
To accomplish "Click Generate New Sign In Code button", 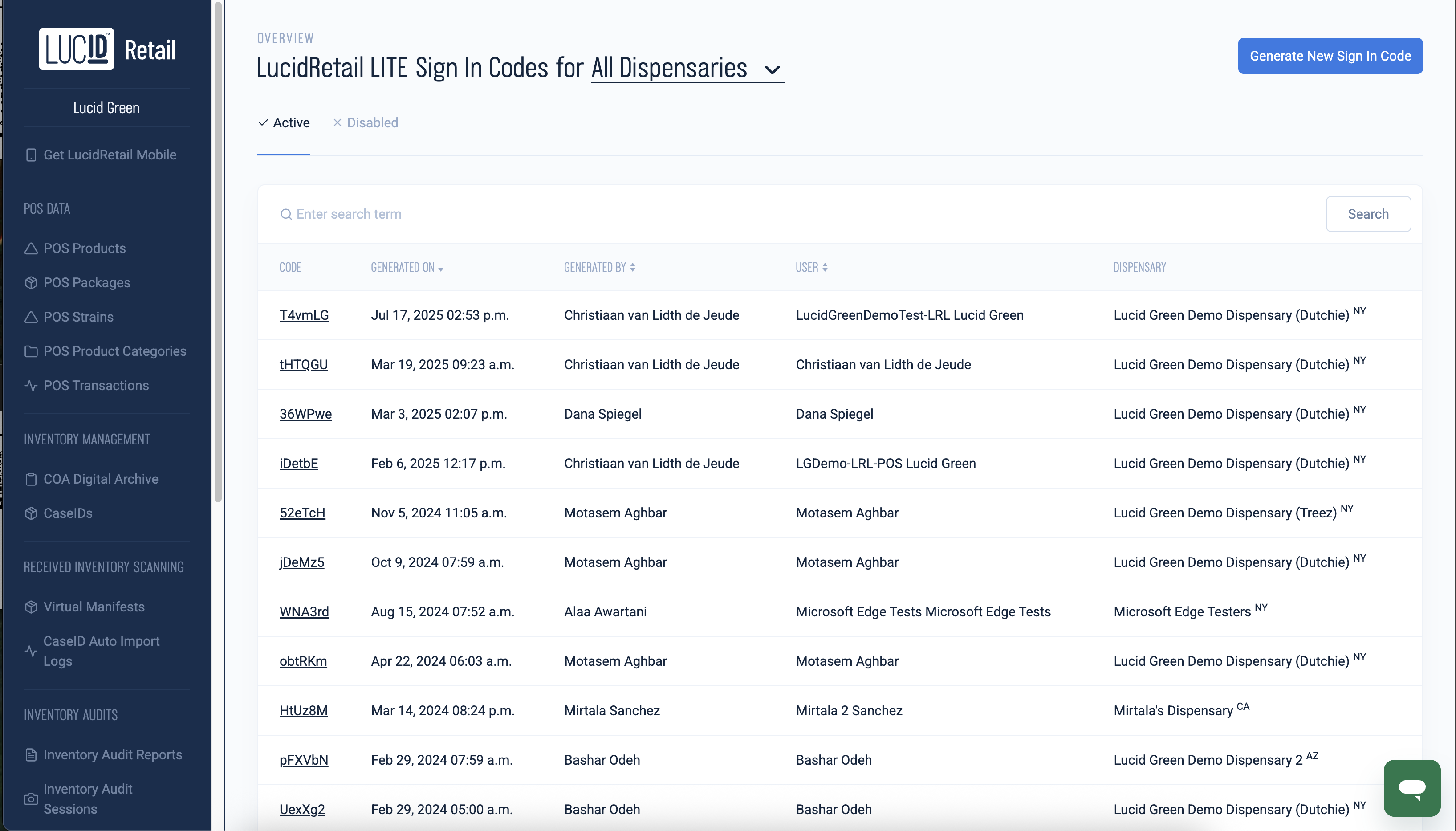I will tap(1330, 56).
